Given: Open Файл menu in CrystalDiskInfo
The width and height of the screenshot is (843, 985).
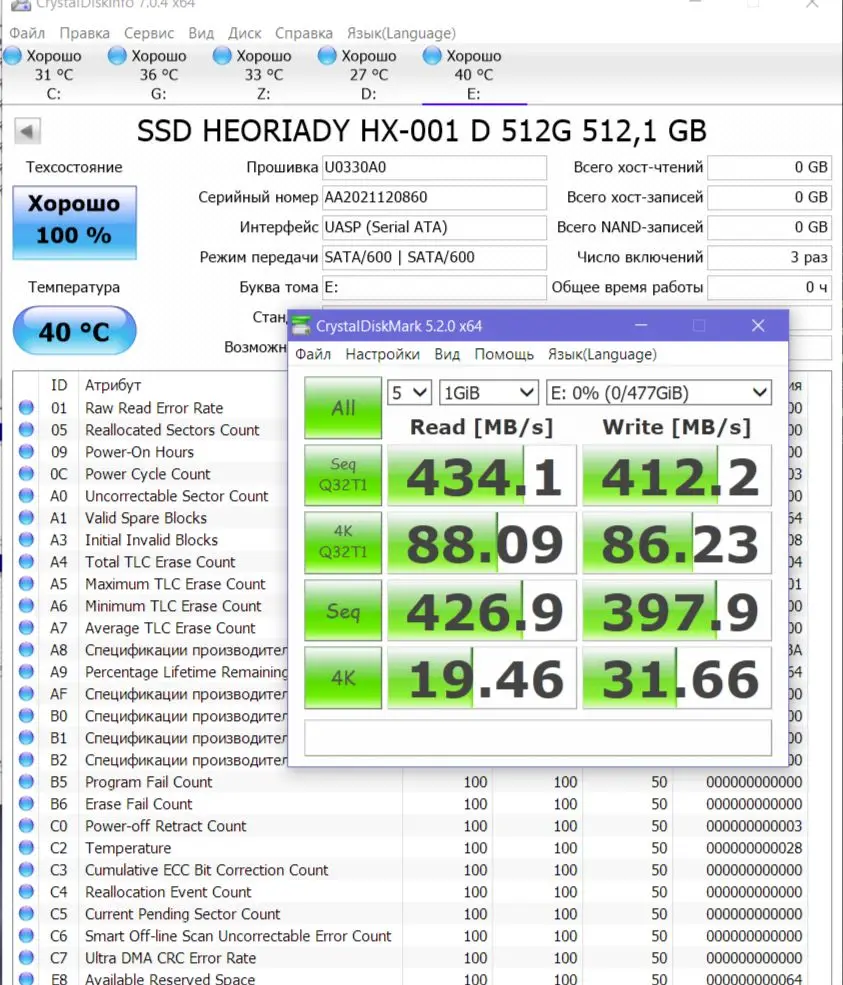Looking at the screenshot, I should tap(27, 33).
